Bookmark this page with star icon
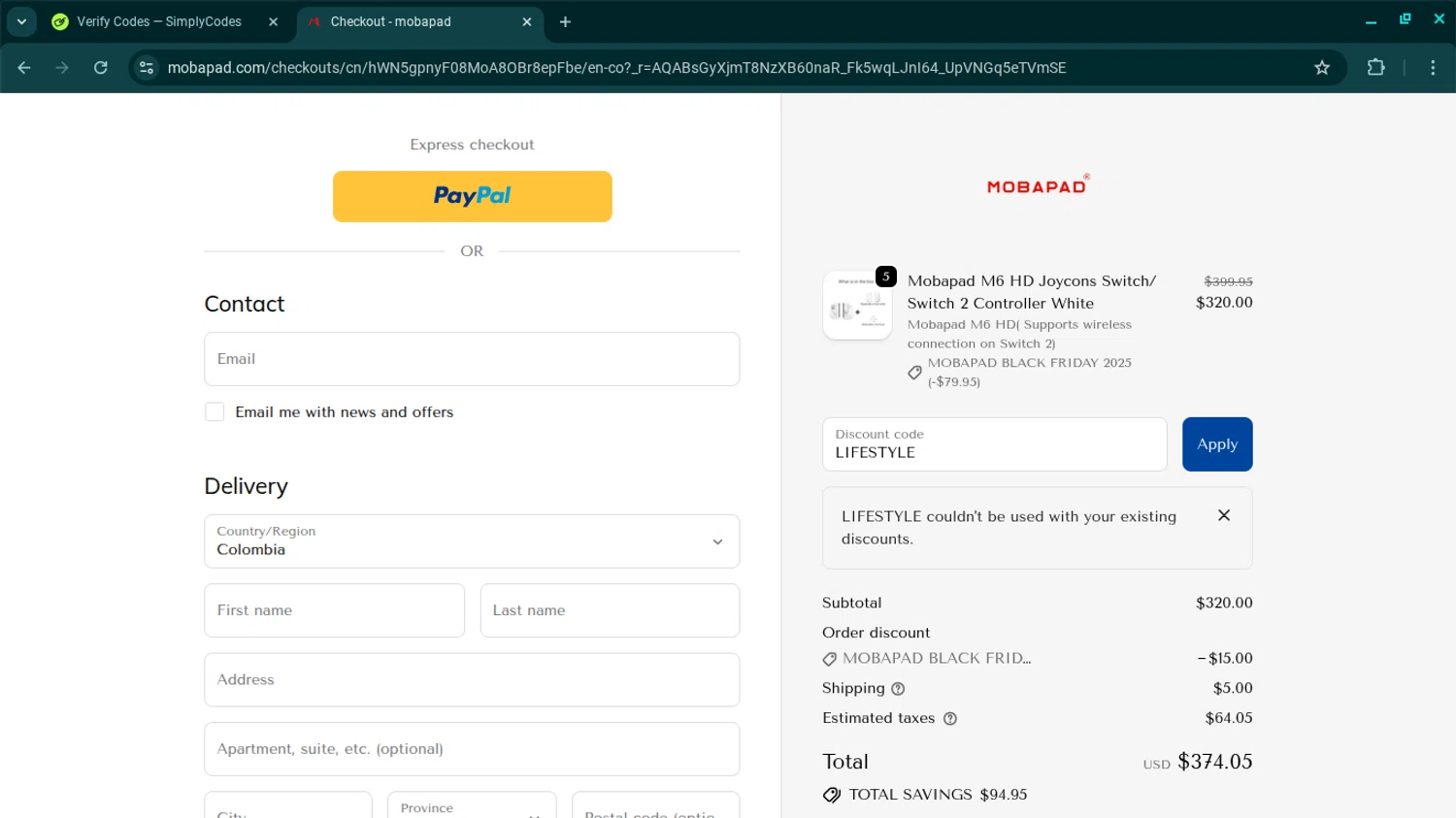 pos(1322,67)
